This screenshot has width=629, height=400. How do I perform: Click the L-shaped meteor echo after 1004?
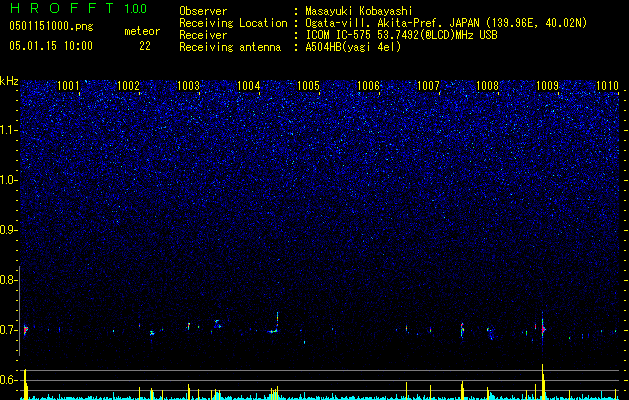(x=274, y=323)
